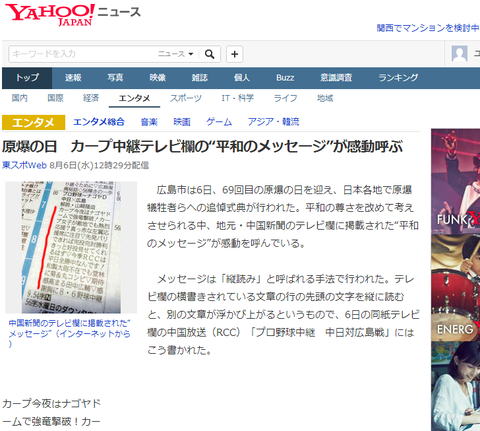Click the 関西でマンションを検討中 ad link
Screen dimensions: 480x431
click(x=428, y=28)
